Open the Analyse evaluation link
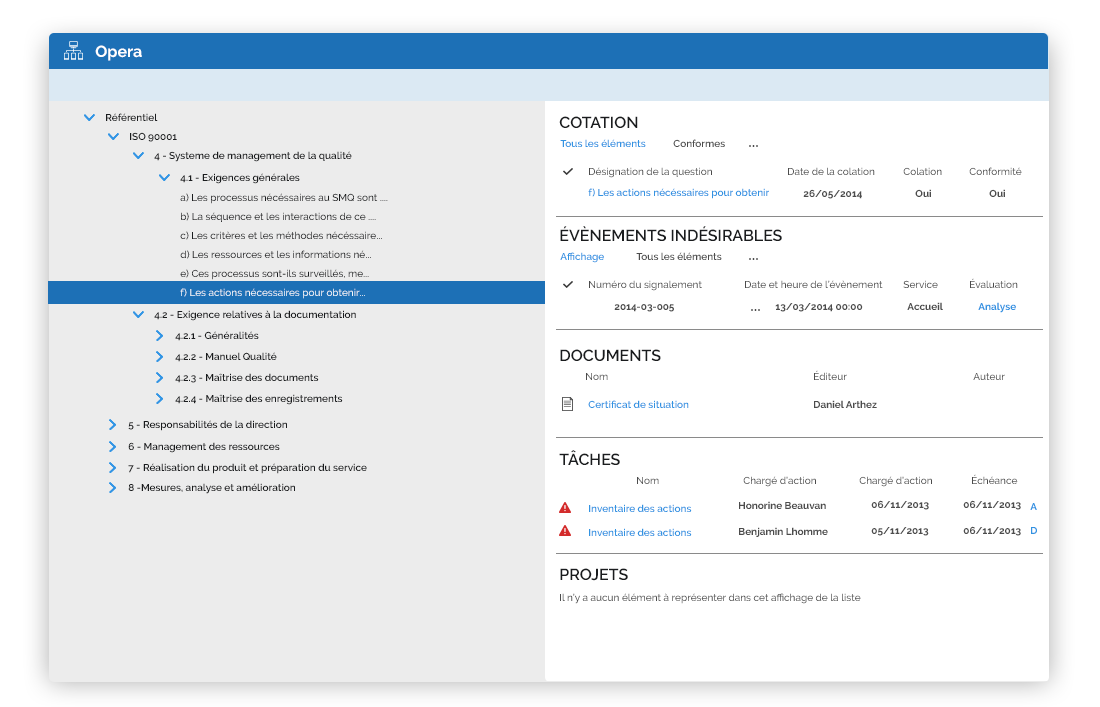The height and width of the screenshot is (707, 1100). 996,307
